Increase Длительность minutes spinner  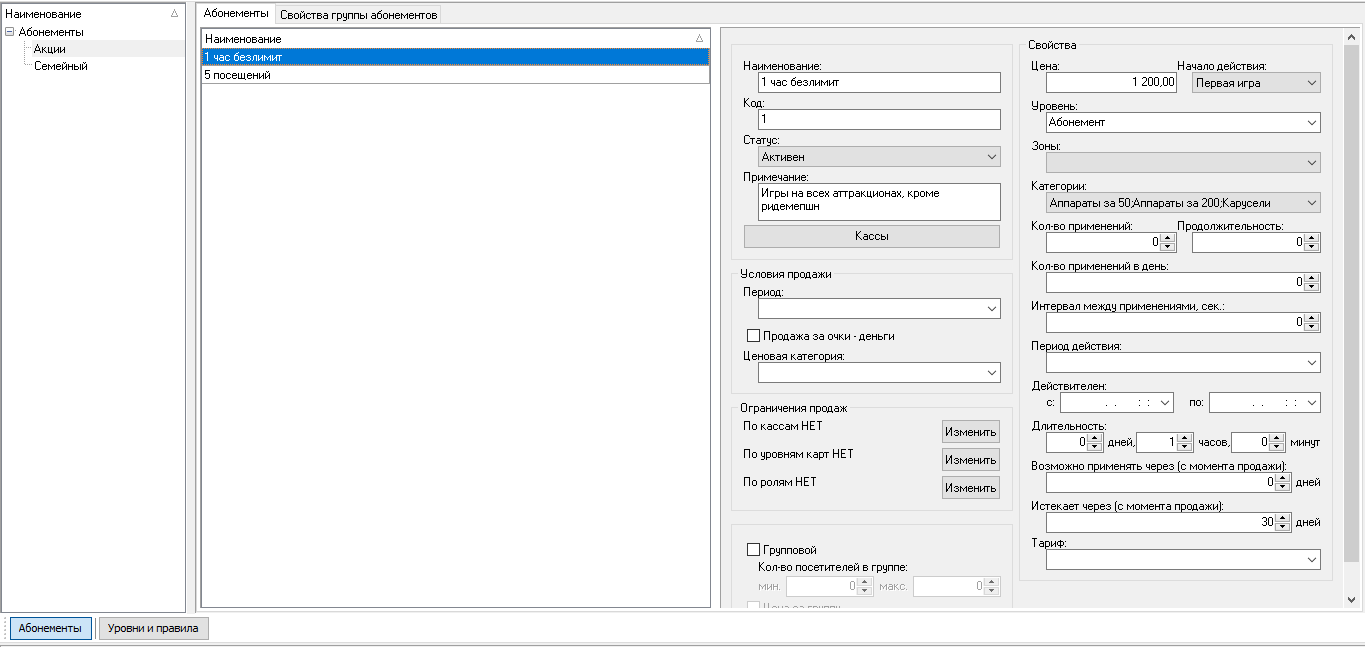[1279, 437]
